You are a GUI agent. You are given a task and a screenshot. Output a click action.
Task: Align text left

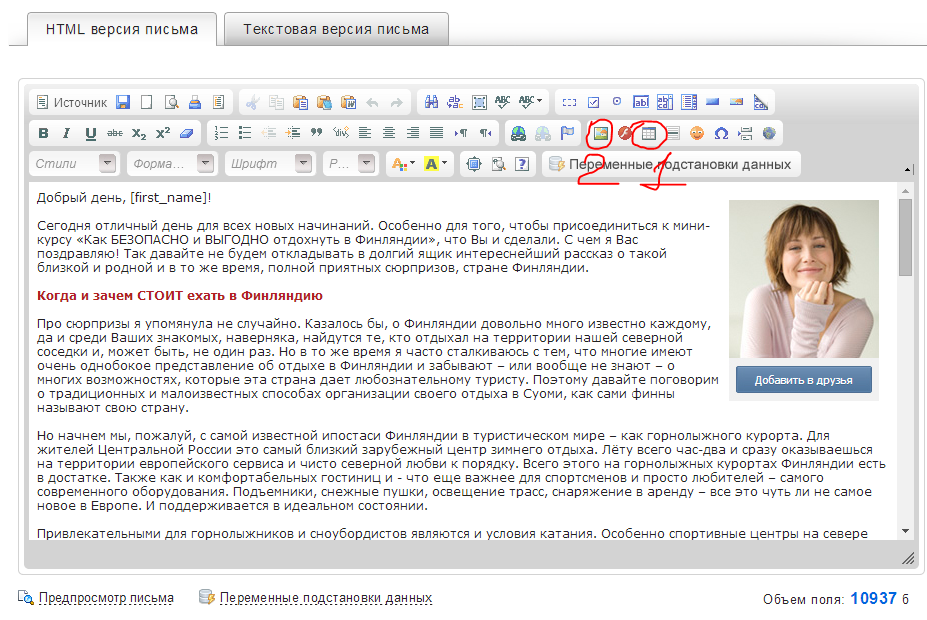point(365,133)
